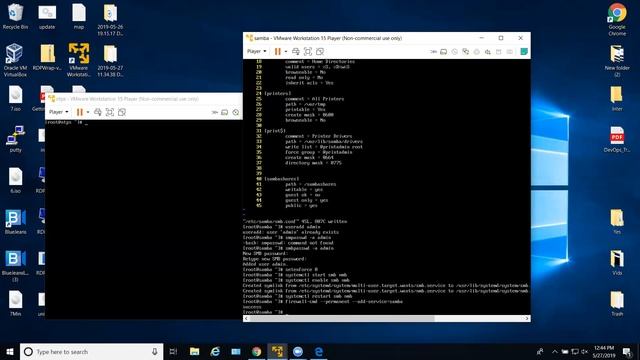Select the RDPWrap zip archive icon

coord(47,58)
